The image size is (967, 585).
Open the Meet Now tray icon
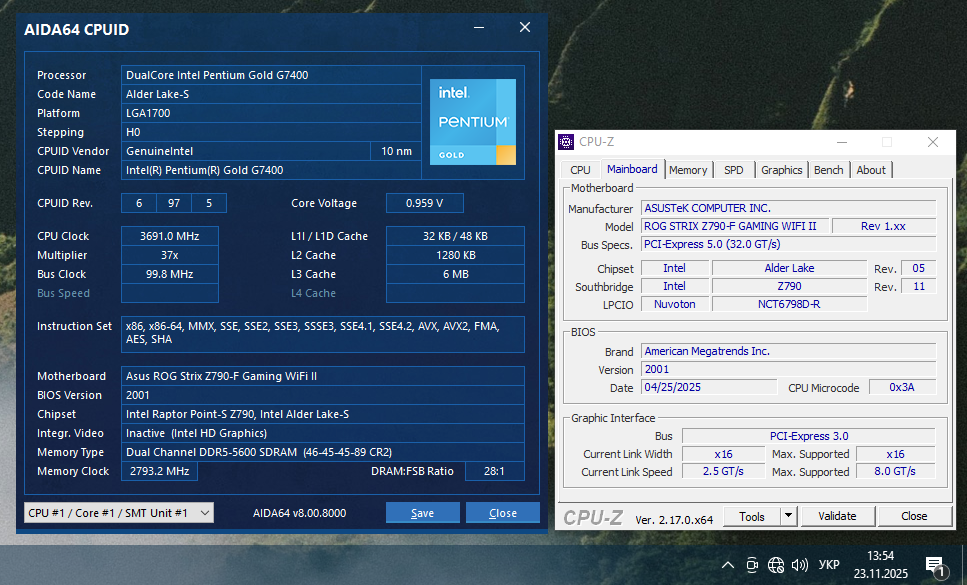tap(752, 565)
